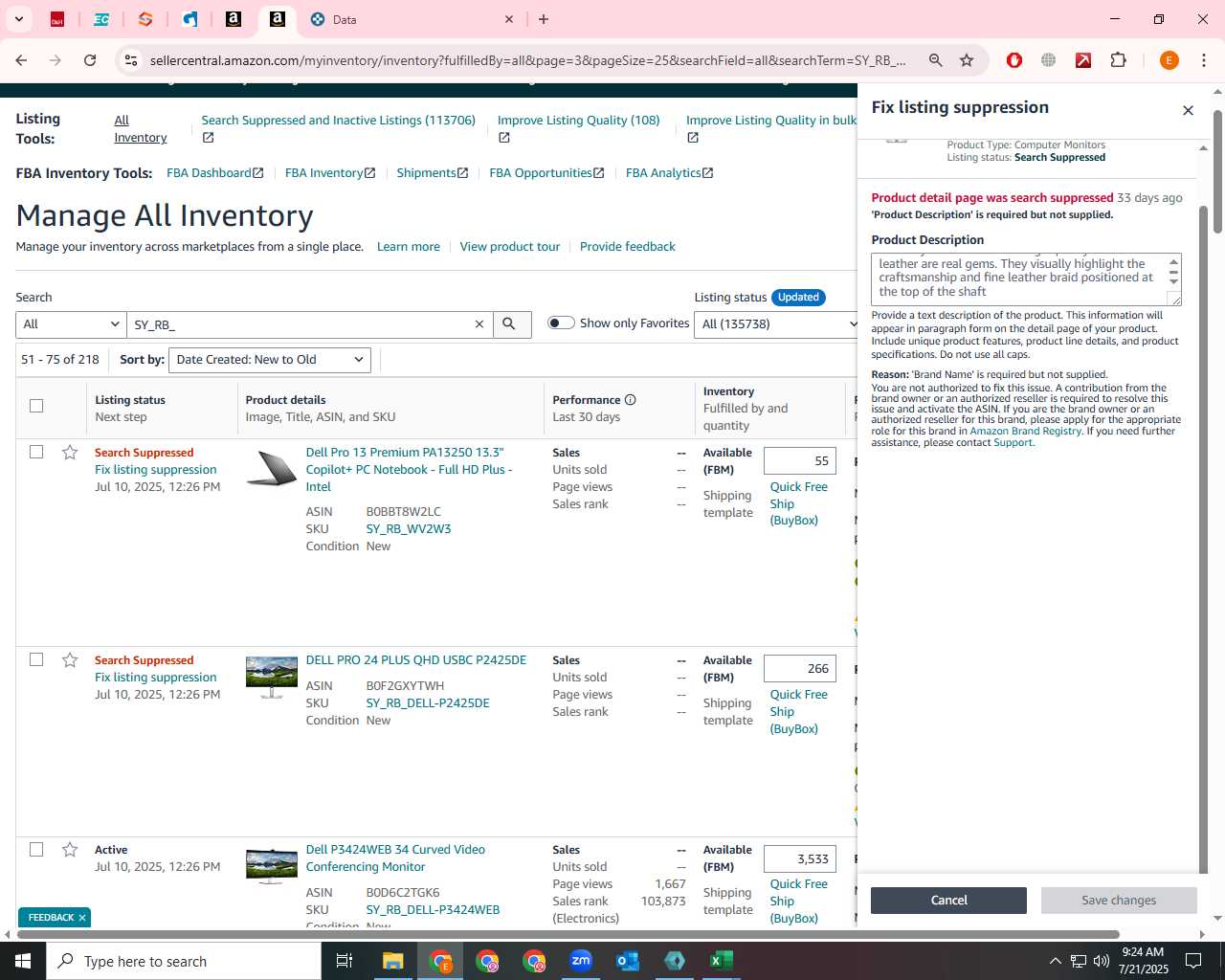Open Excel from taskbar
Viewport: 1225px width, 980px height.
722,961
